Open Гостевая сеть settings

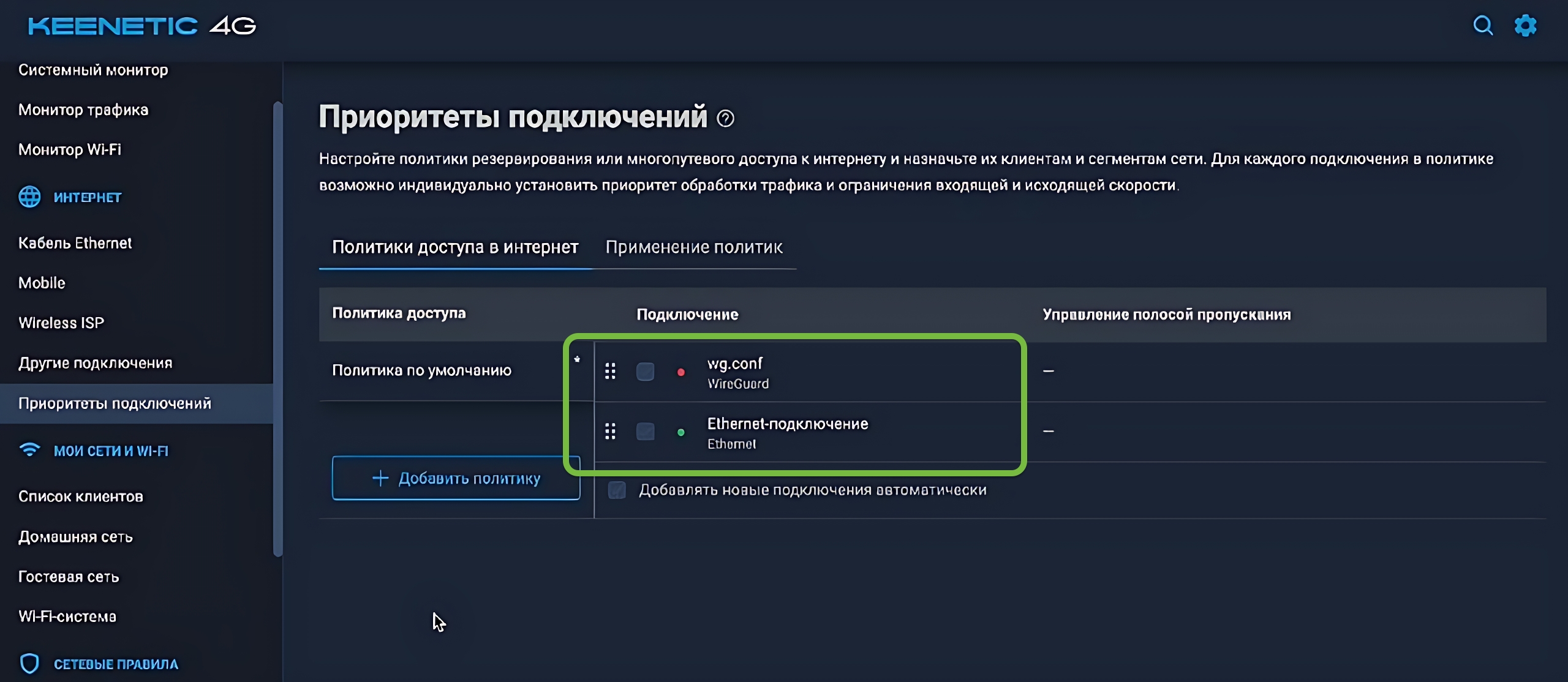69,577
